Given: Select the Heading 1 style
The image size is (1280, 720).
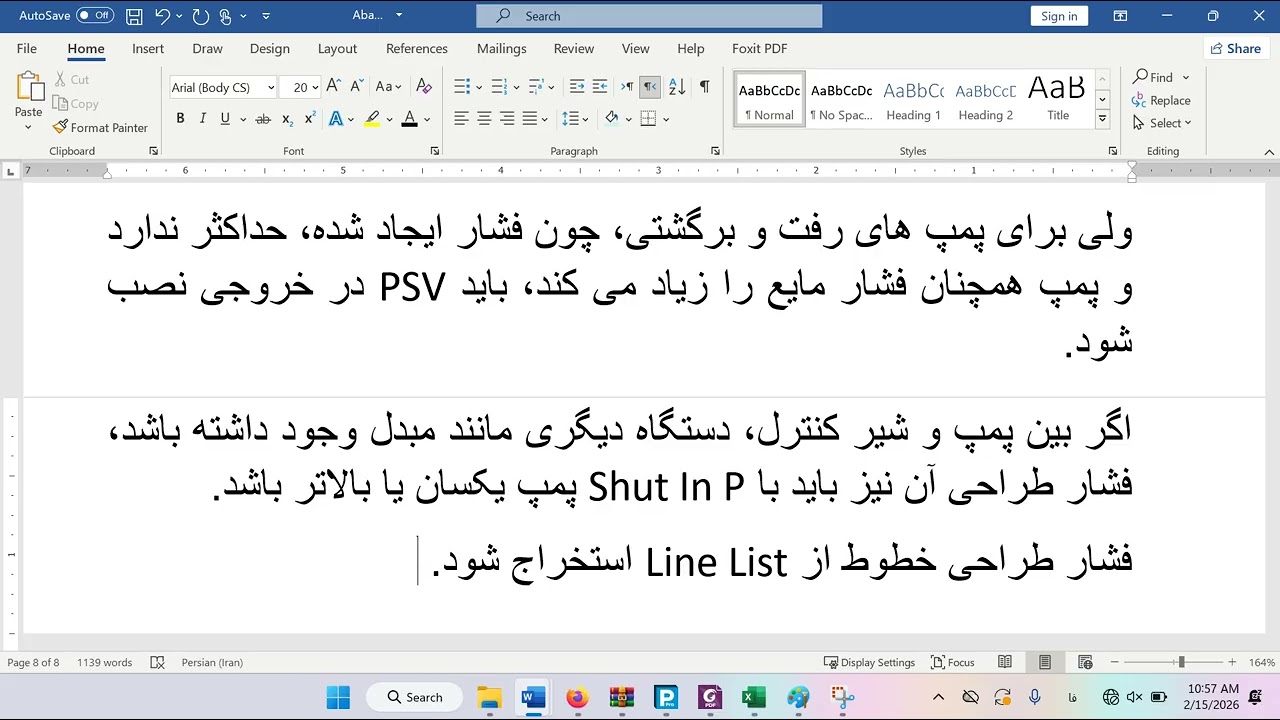Looking at the screenshot, I should coord(913,99).
